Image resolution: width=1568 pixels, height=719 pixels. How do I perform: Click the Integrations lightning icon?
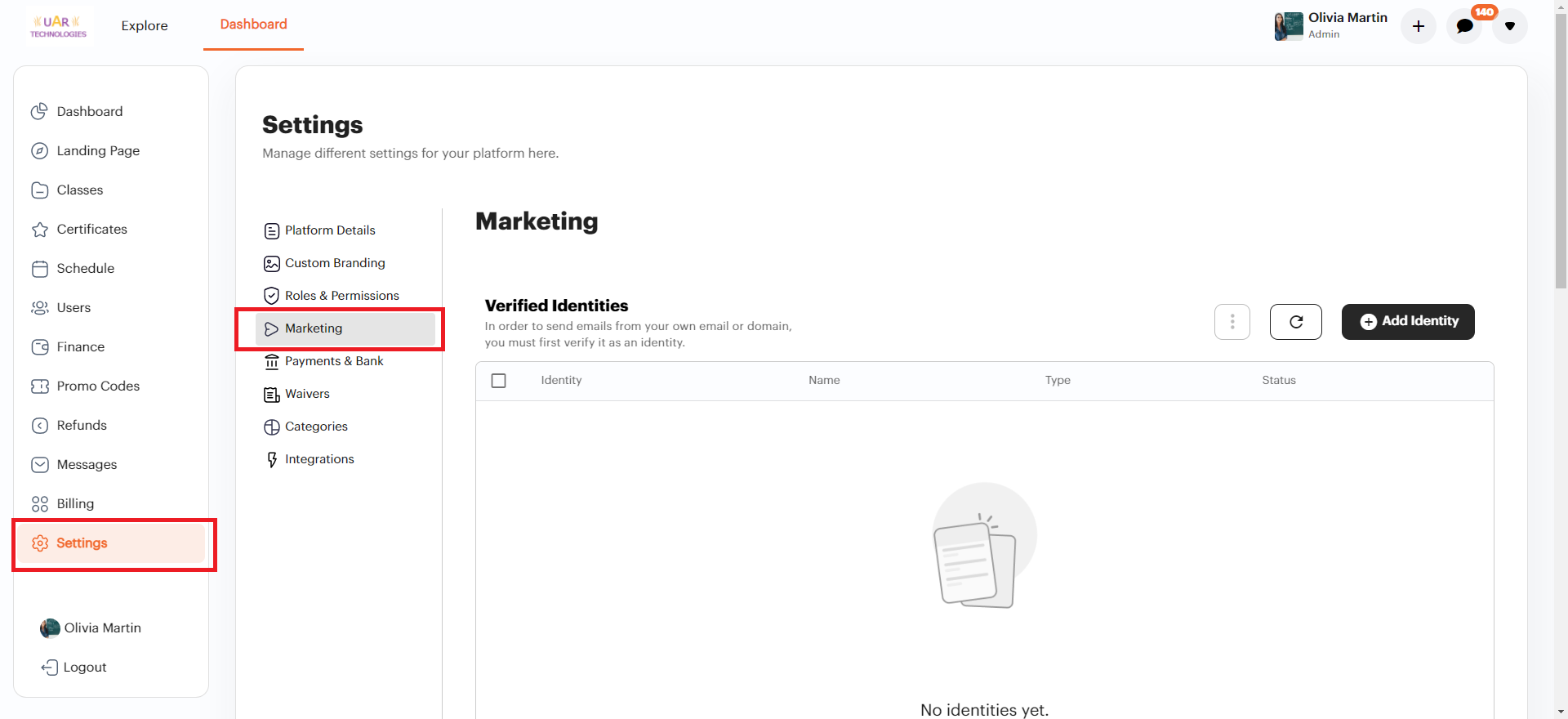coord(272,459)
